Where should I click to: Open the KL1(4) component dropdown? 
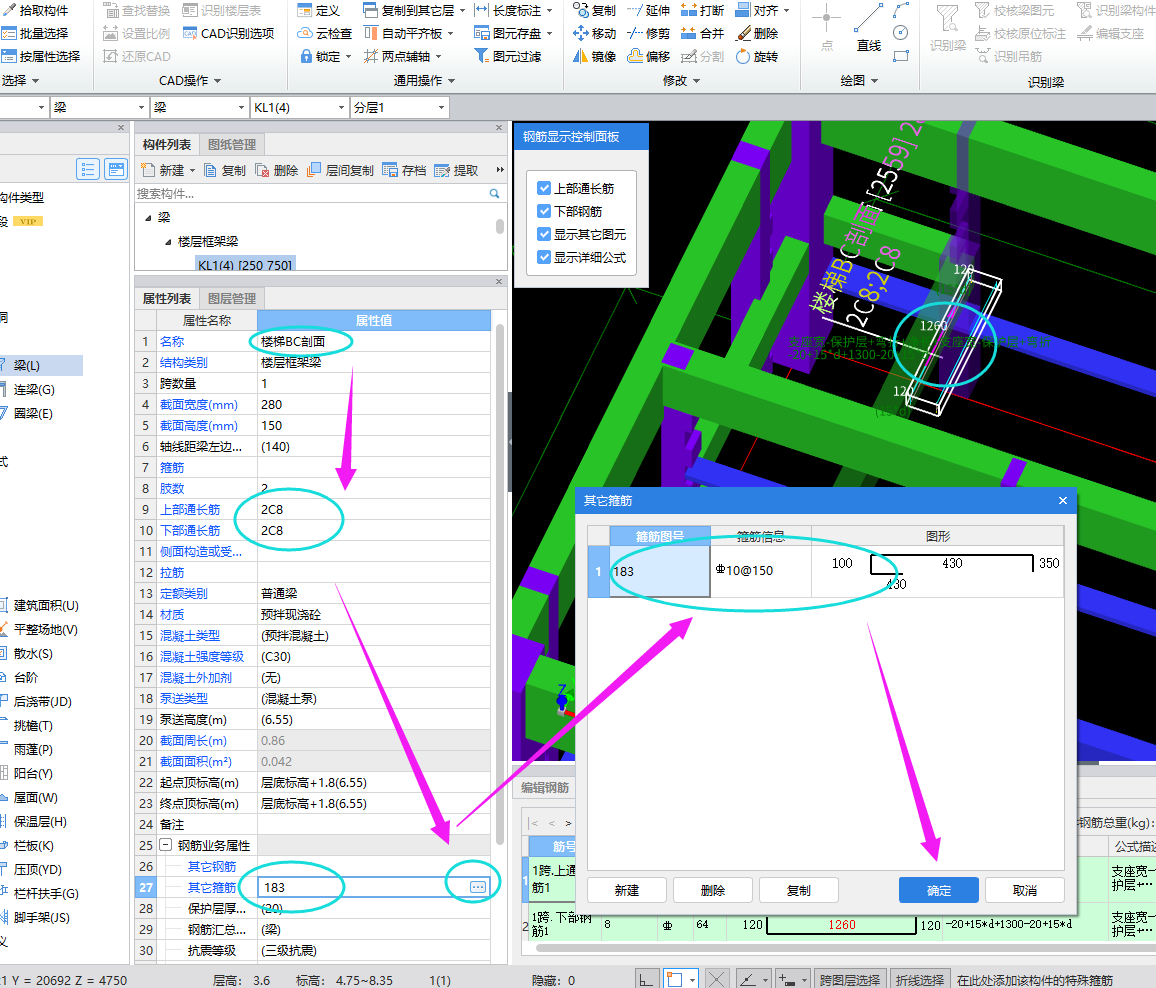tap(341, 108)
